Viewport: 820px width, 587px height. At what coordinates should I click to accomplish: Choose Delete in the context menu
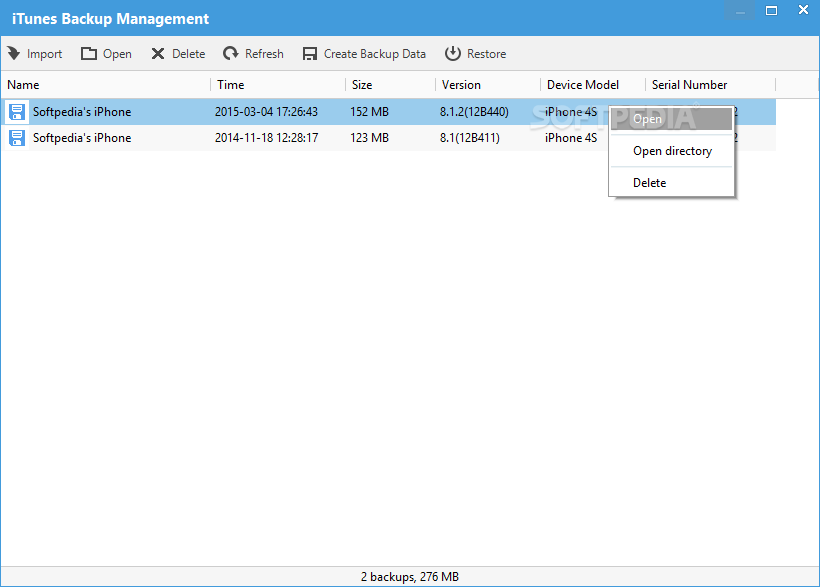coord(671,183)
